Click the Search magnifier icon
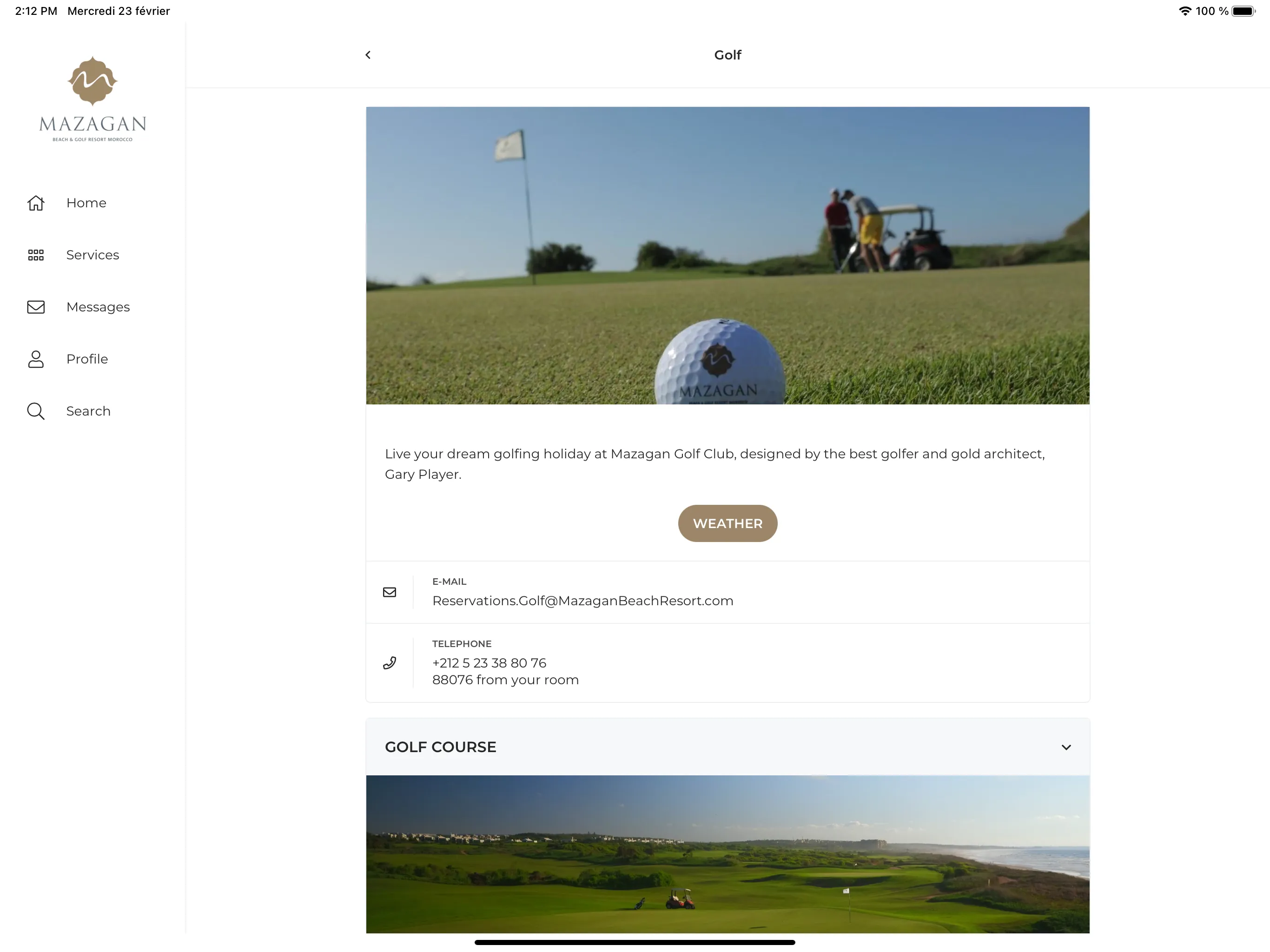 coord(36,411)
